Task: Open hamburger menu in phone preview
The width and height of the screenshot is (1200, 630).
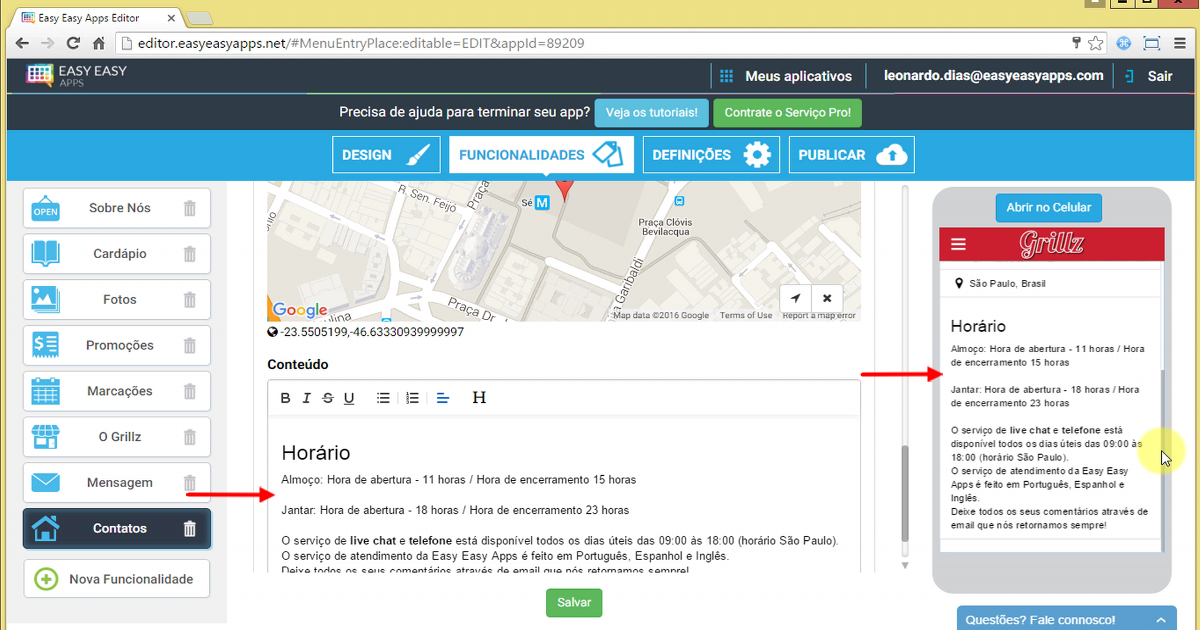Action: (x=959, y=244)
